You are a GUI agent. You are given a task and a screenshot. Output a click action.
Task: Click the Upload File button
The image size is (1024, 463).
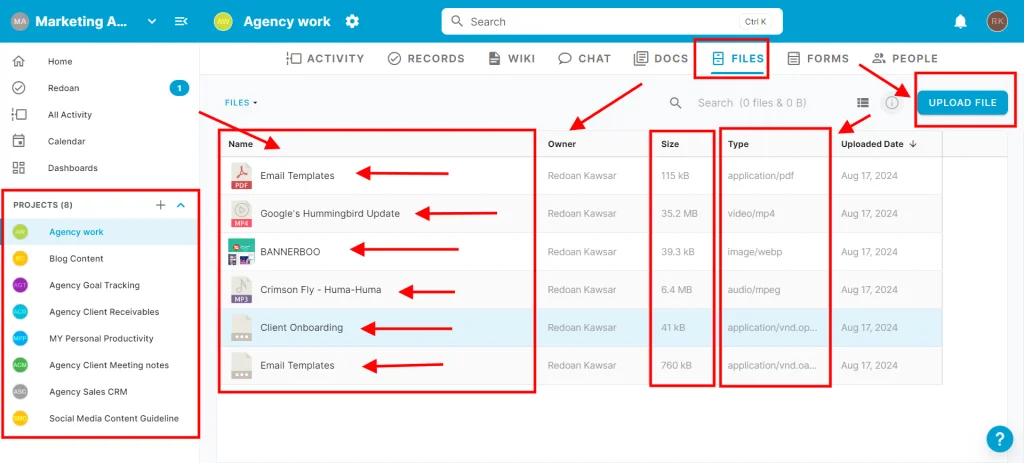tap(962, 103)
